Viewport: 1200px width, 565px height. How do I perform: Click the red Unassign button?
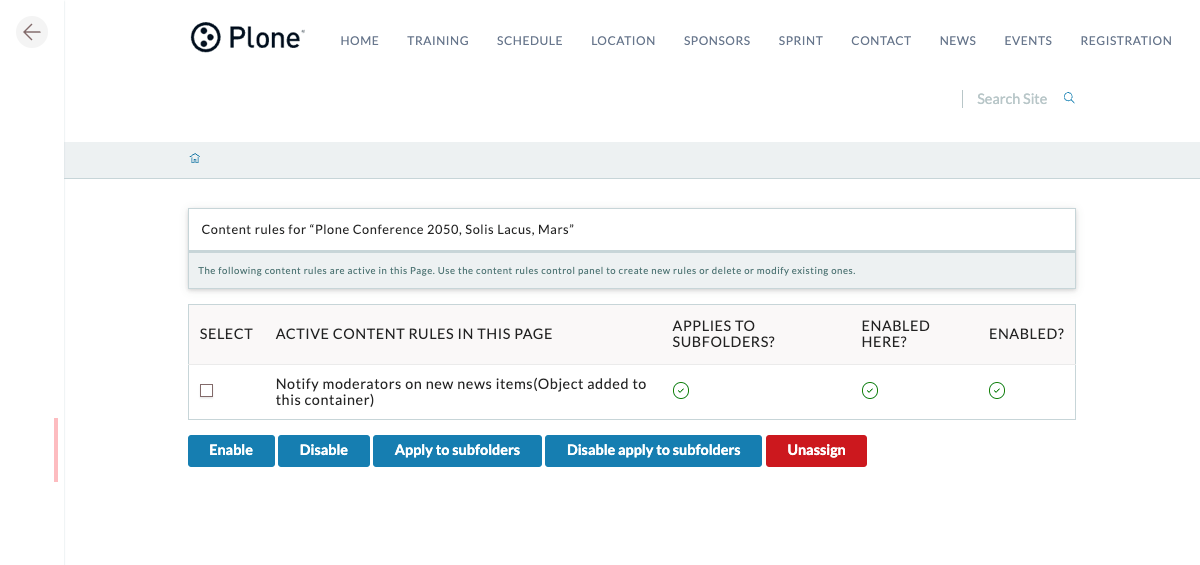point(816,450)
